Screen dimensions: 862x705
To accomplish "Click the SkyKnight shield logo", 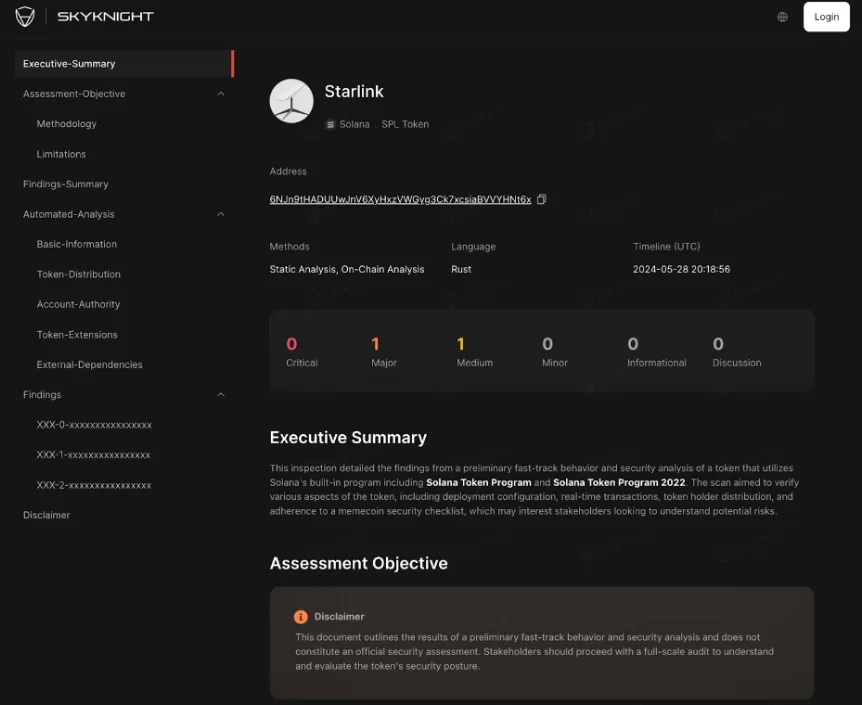I will point(25,16).
